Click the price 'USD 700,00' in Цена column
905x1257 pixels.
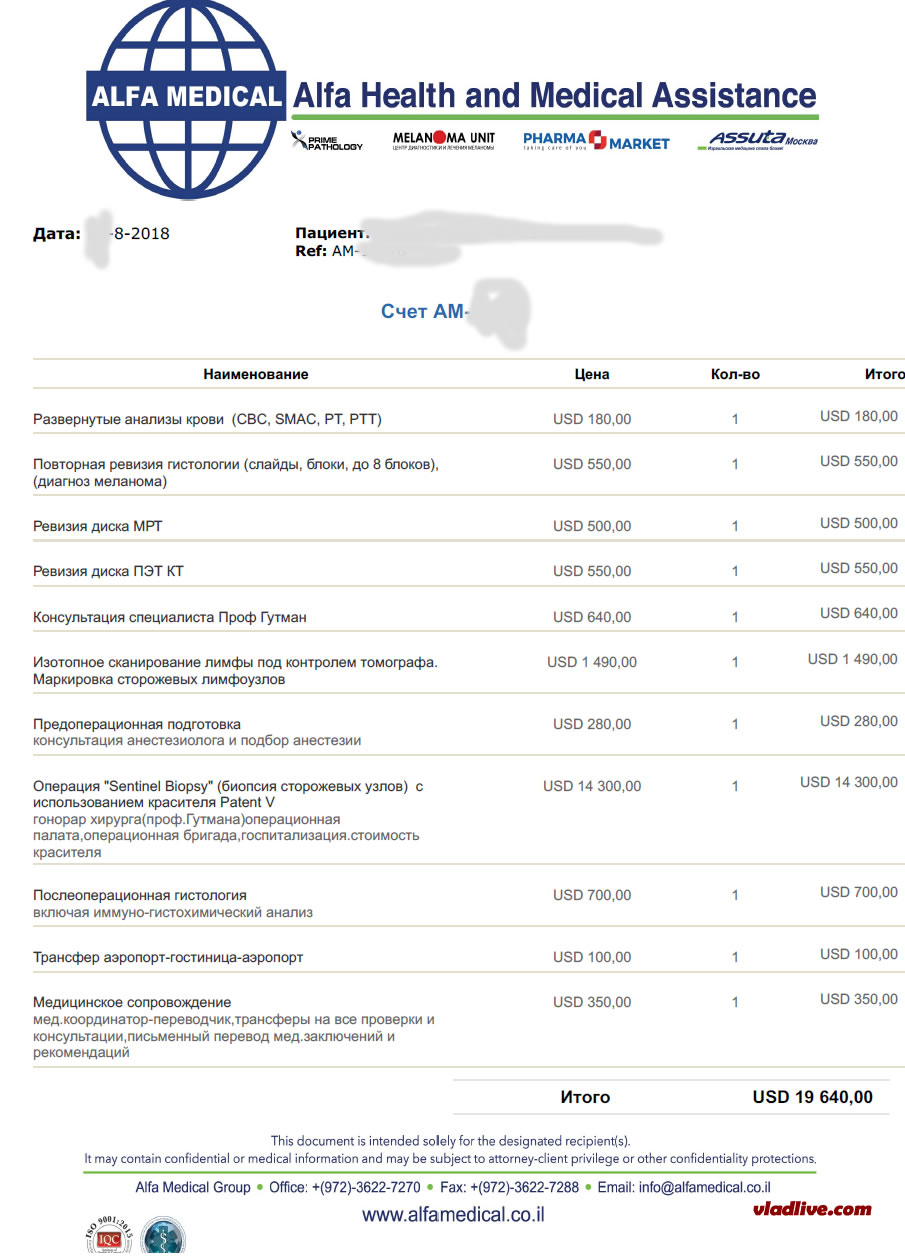click(592, 895)
